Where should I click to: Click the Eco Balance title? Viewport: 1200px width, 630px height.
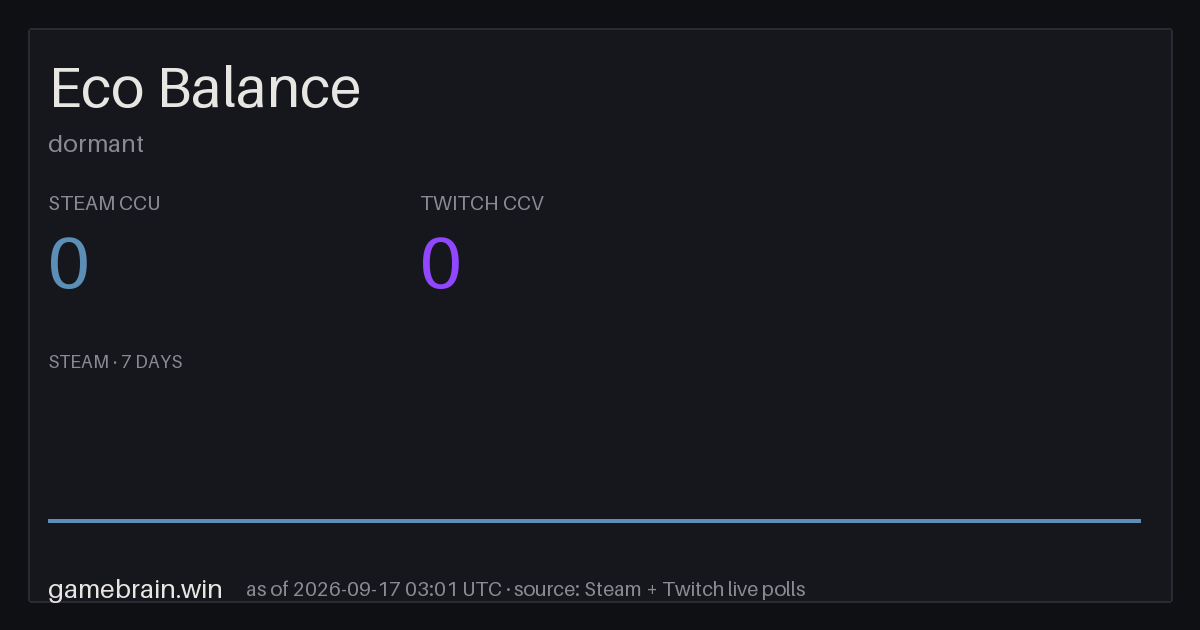click(205, 88)
